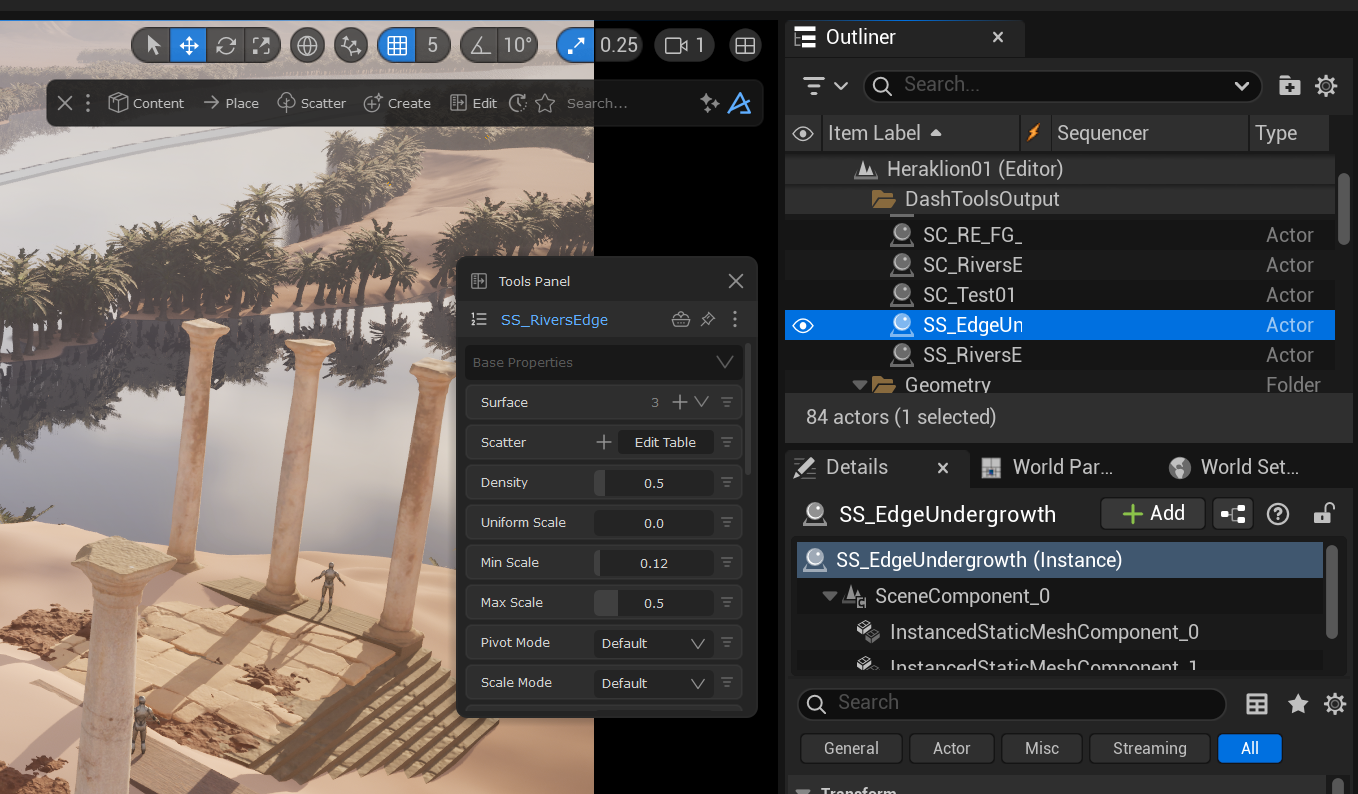Open the Pivot Mode dropdown

(654, 643)
